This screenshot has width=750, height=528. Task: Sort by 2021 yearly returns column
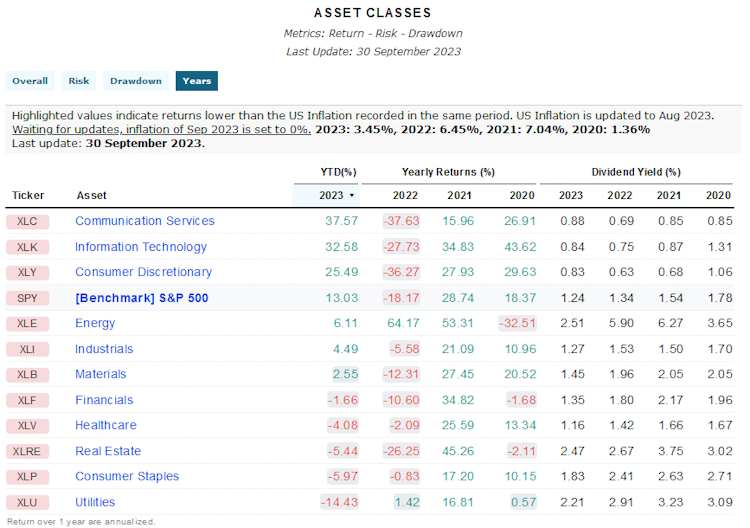(x=459, y=196)
